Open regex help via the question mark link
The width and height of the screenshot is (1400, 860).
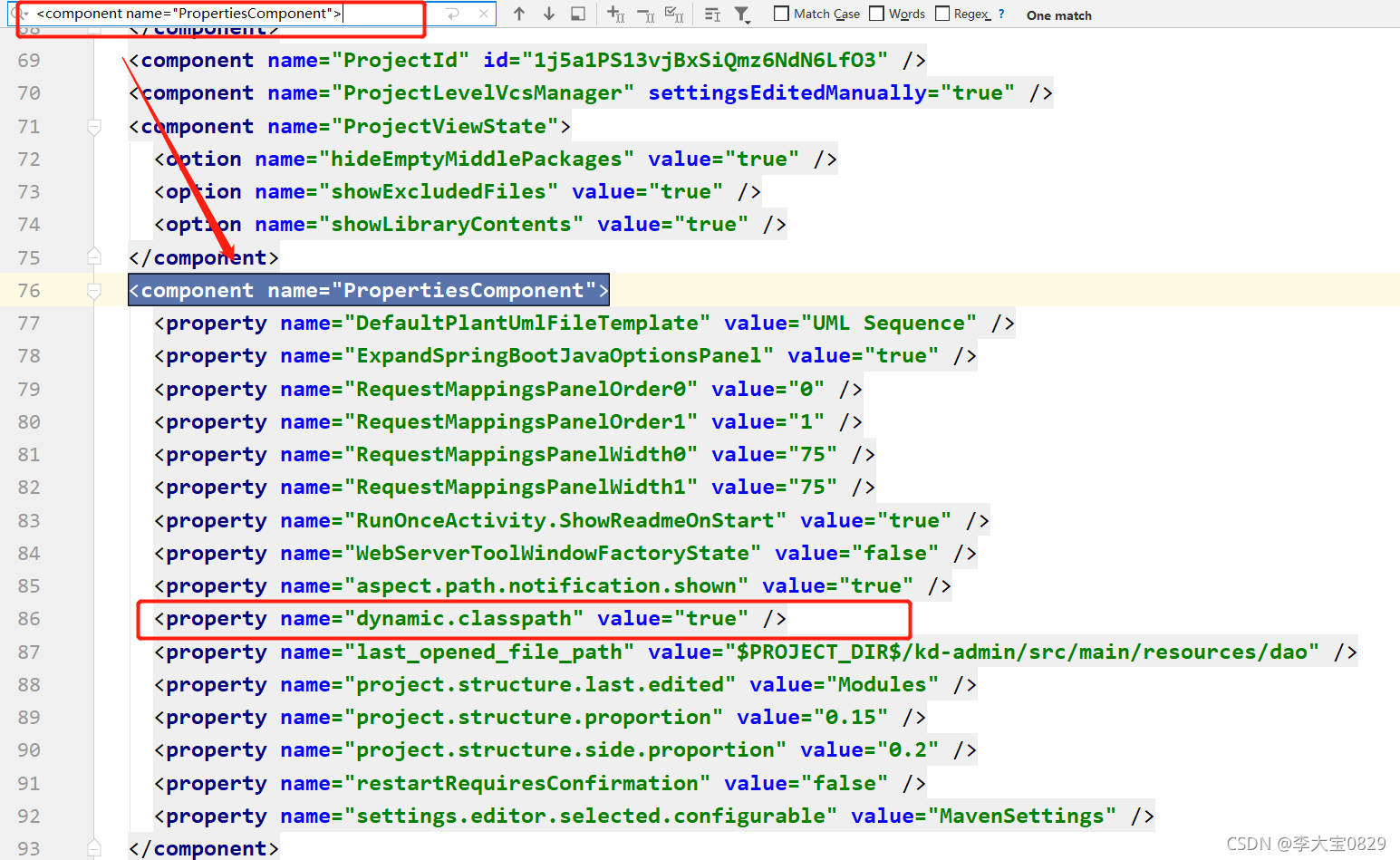(1001, 13)
